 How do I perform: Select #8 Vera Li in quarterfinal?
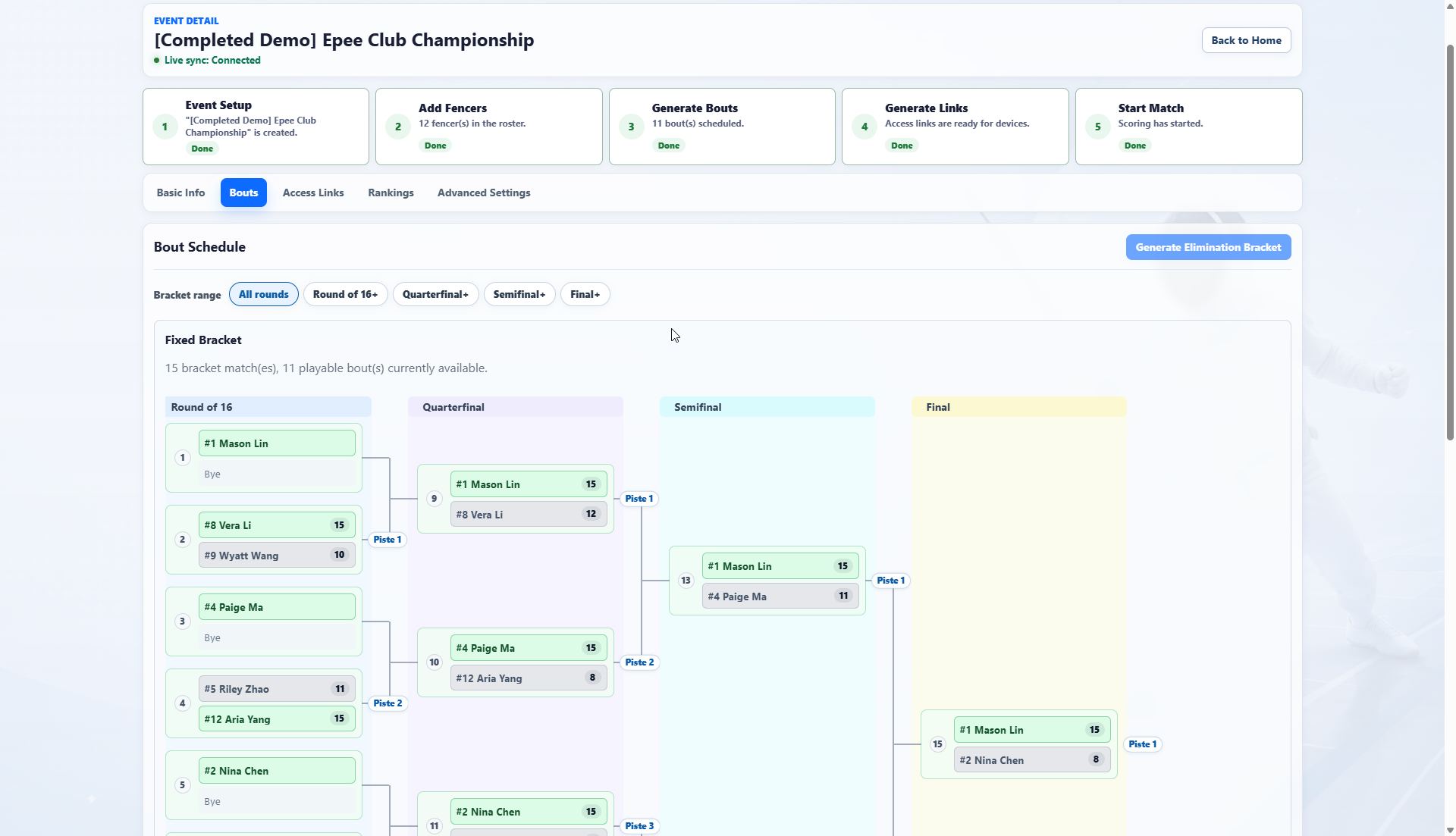tap(529, 515)
